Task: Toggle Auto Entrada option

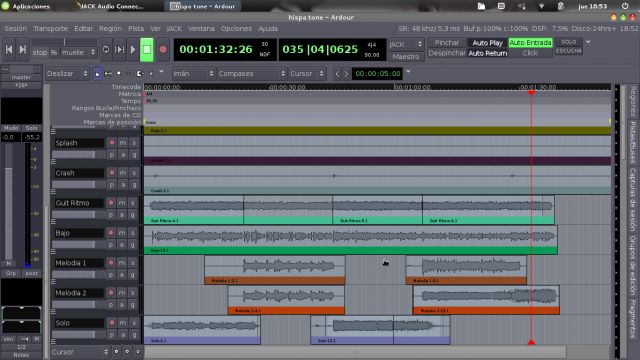Action: coord(530,42)
